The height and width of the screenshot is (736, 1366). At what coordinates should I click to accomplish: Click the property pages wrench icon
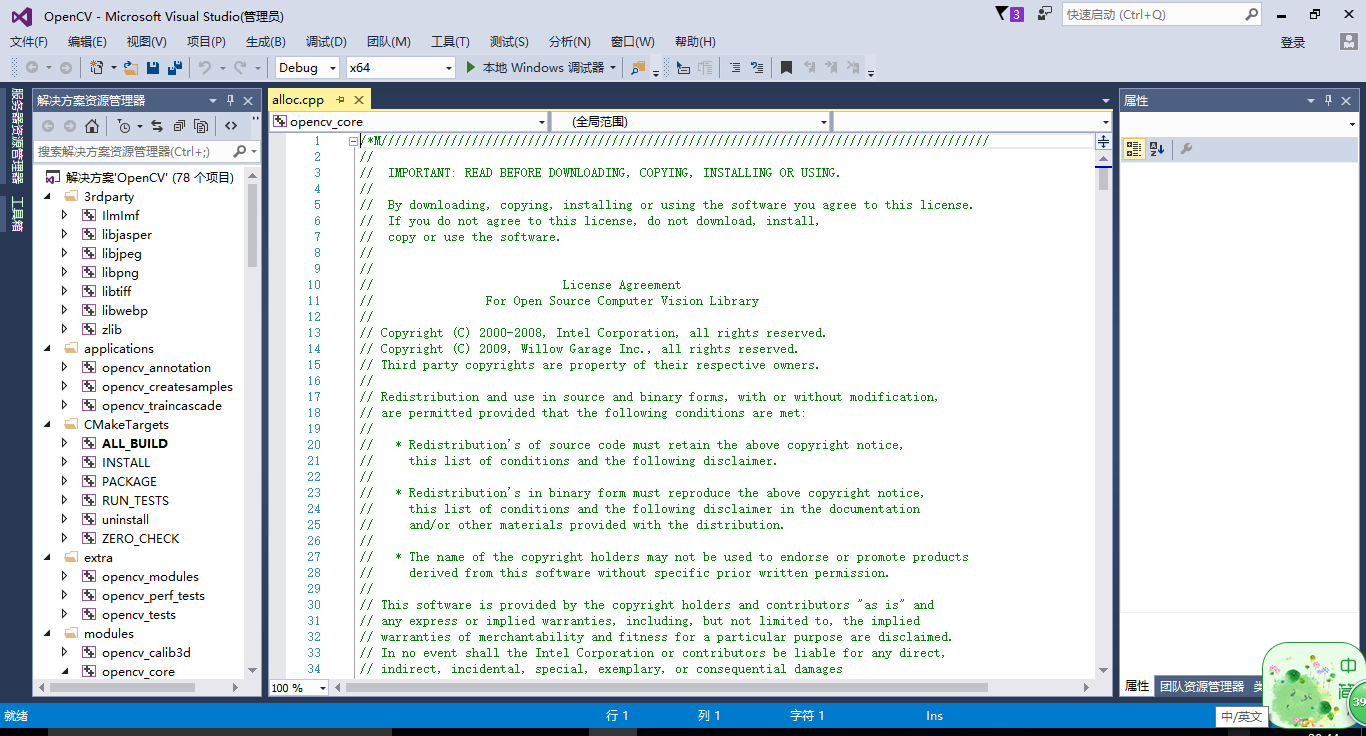[x=1186, y=149]
